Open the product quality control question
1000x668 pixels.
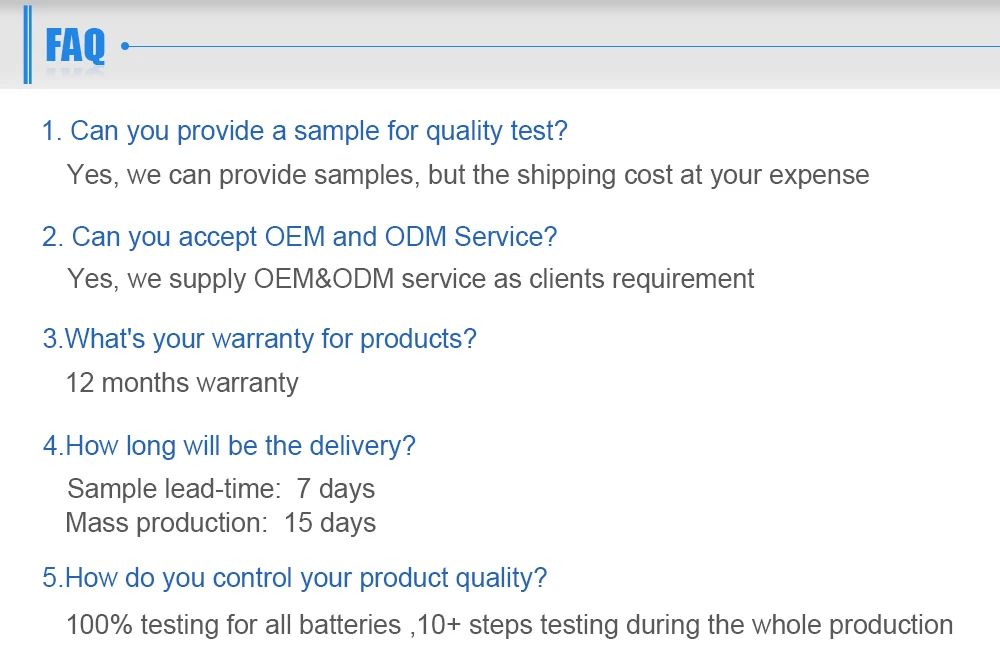(x=295, y=578)
